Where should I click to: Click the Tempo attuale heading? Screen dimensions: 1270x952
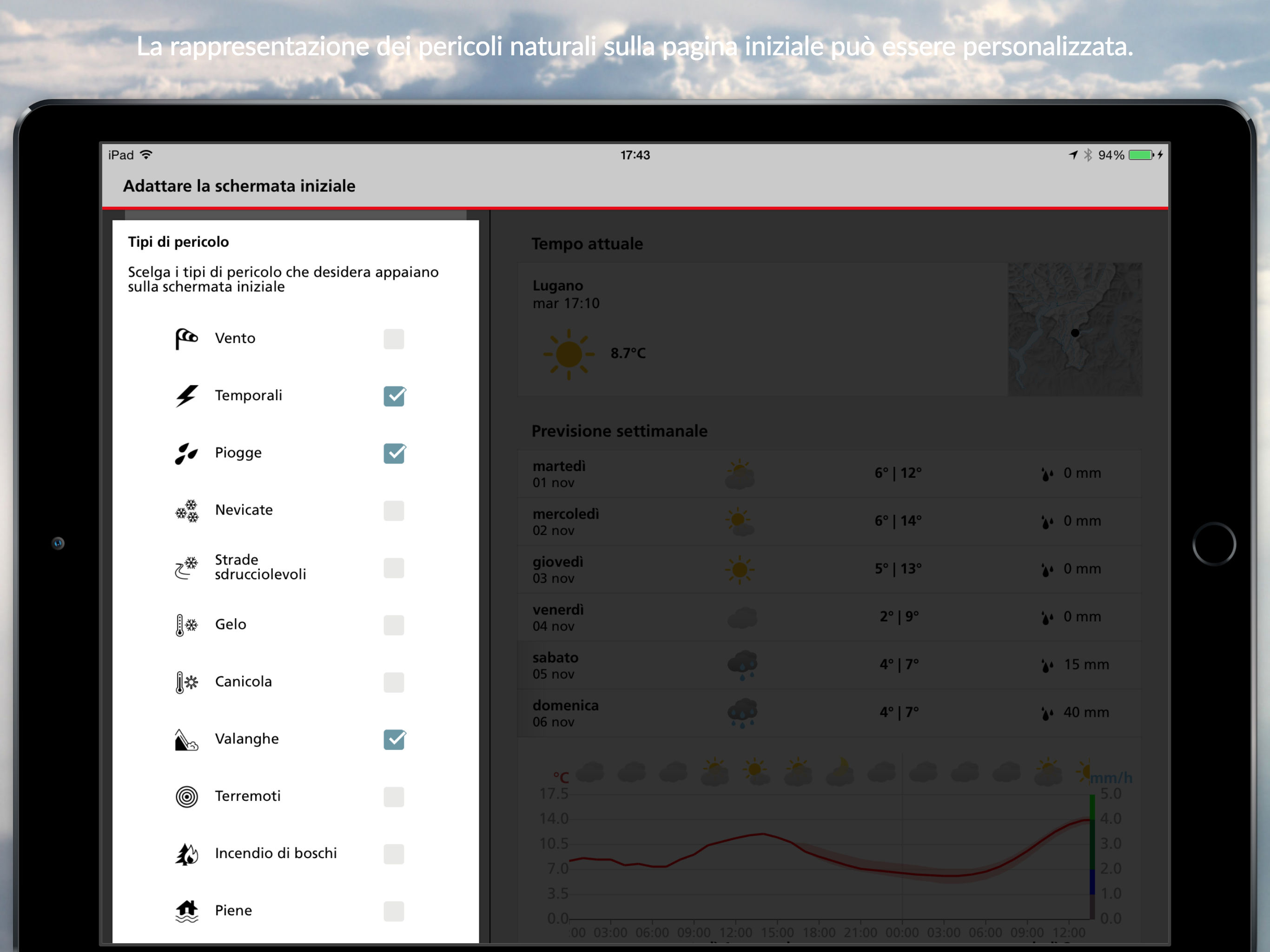click(587, 244)
